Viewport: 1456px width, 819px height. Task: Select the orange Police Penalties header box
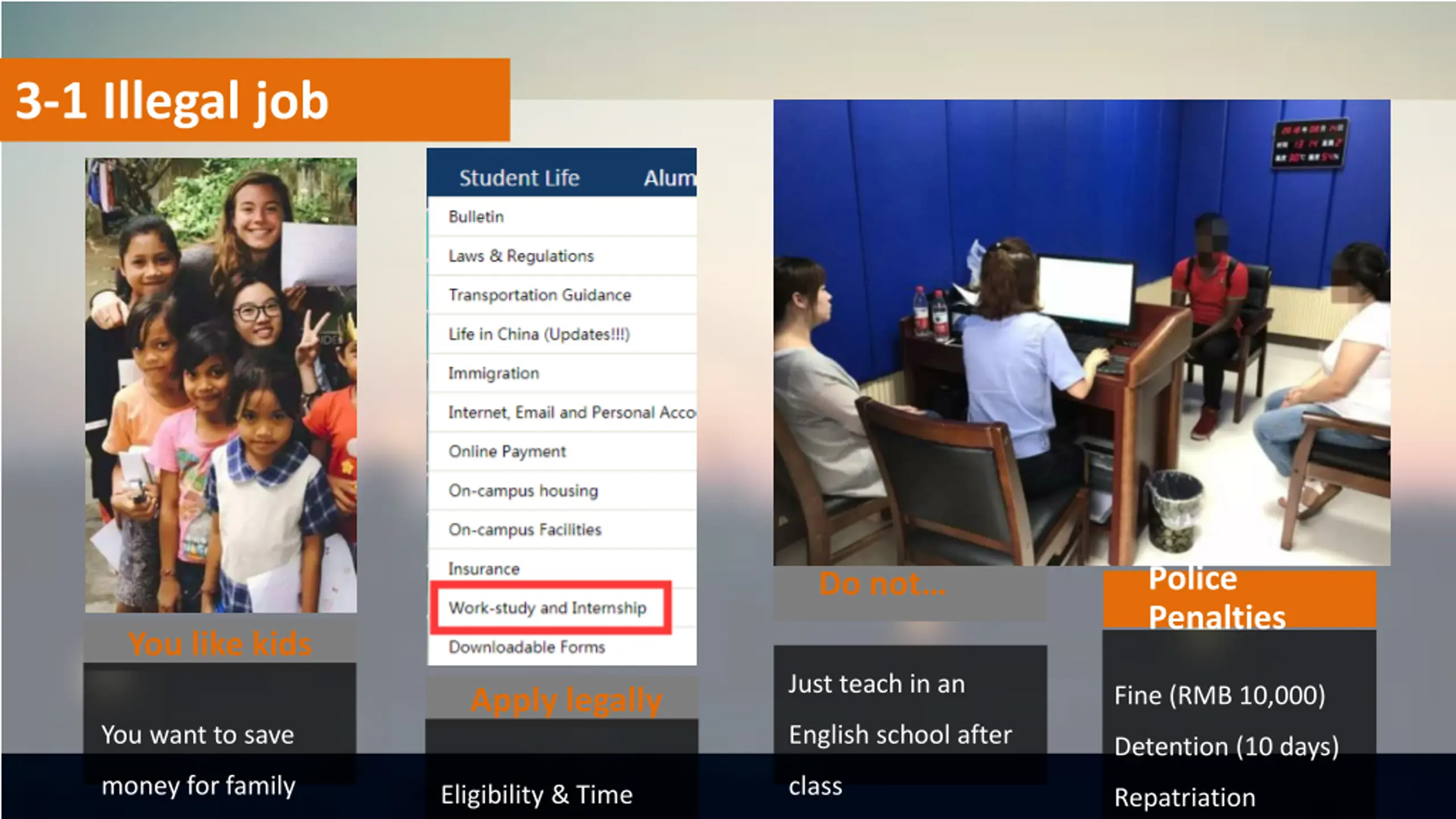1240,599
